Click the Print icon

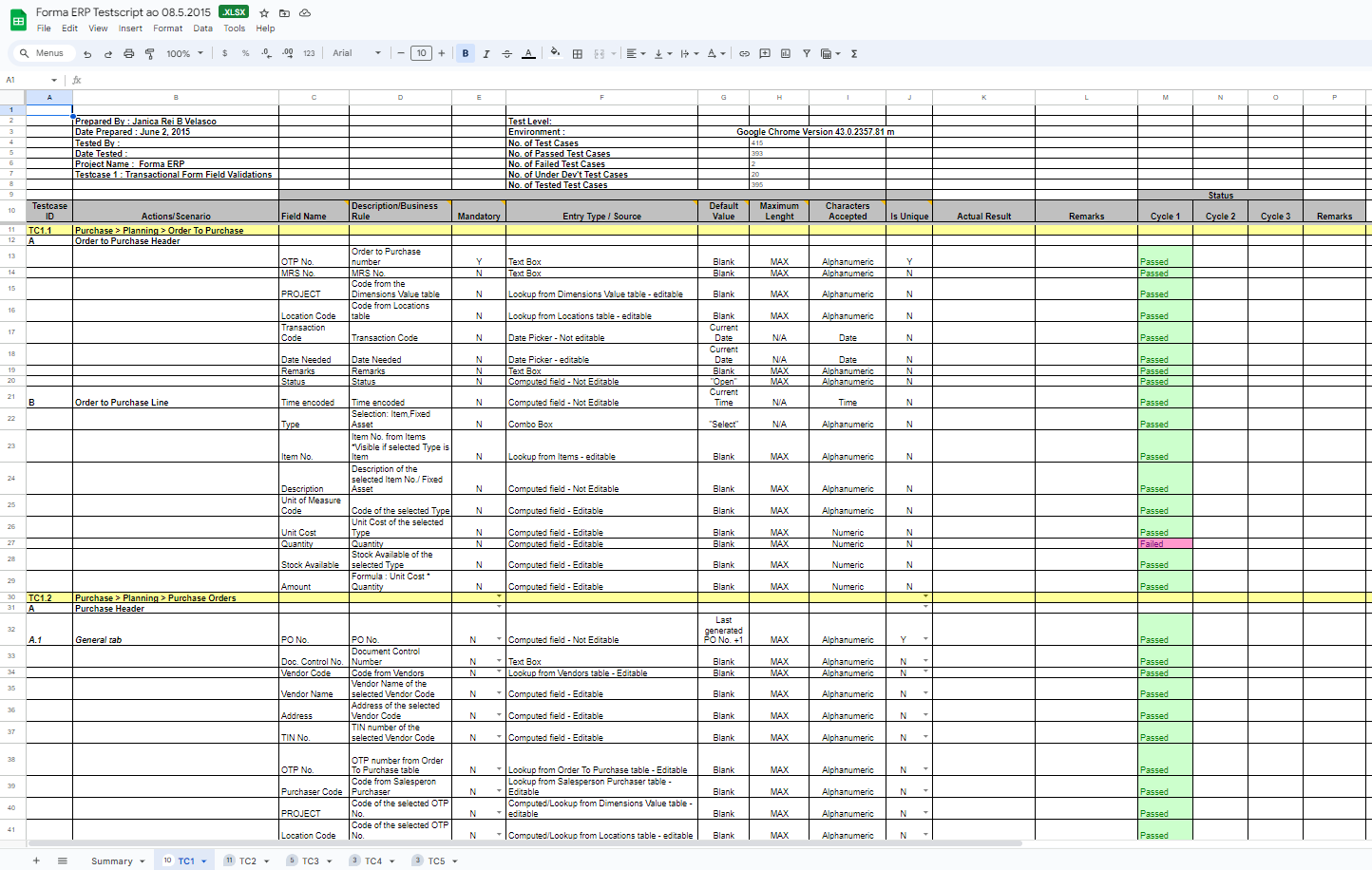129,54
